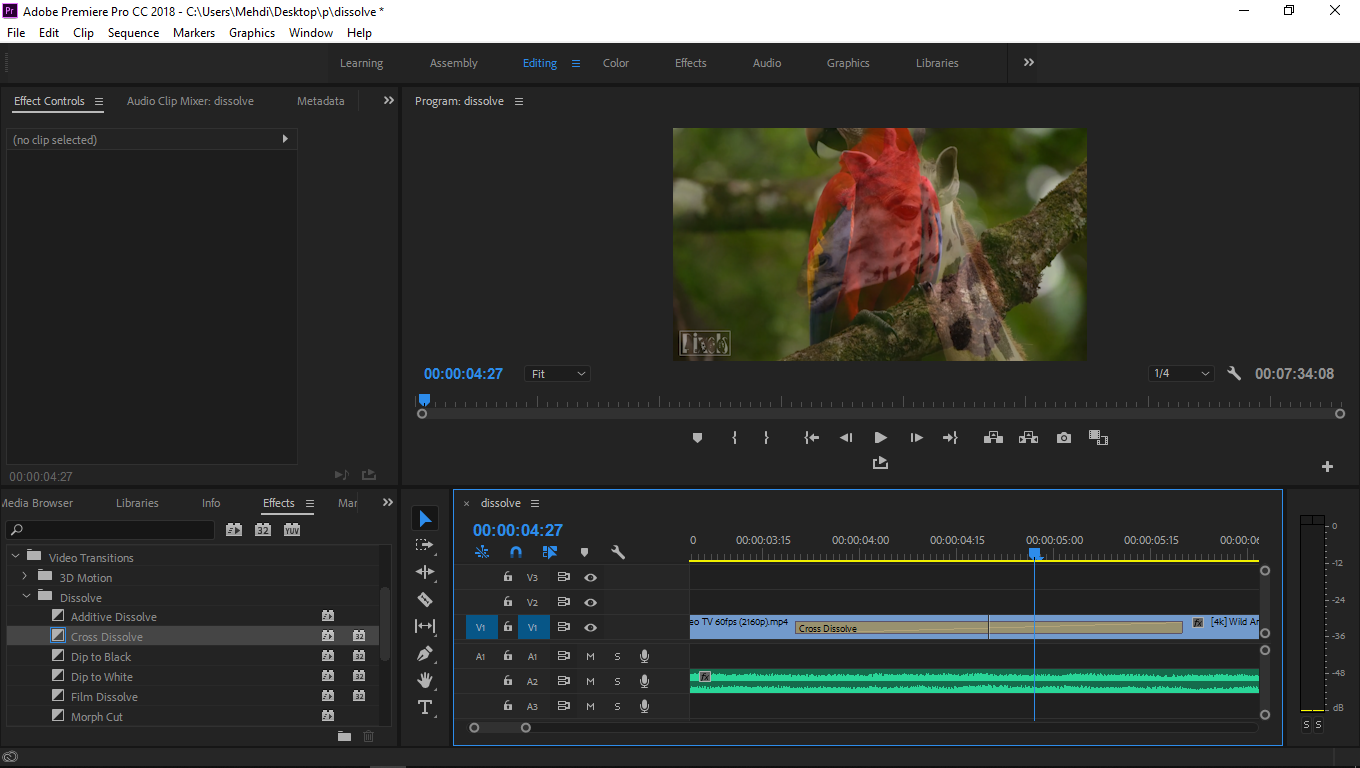Viewport: 1360px width, 768px height.
Task: Click Go to In point button
Action: point(812,438)
